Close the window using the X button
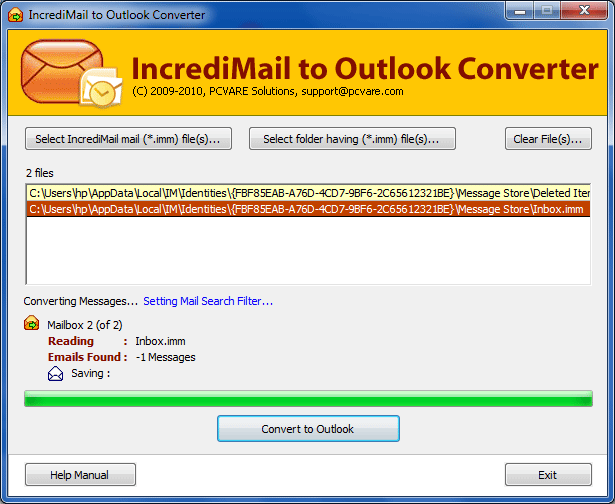Screen dimensions: 615x504 click(584, 11)
